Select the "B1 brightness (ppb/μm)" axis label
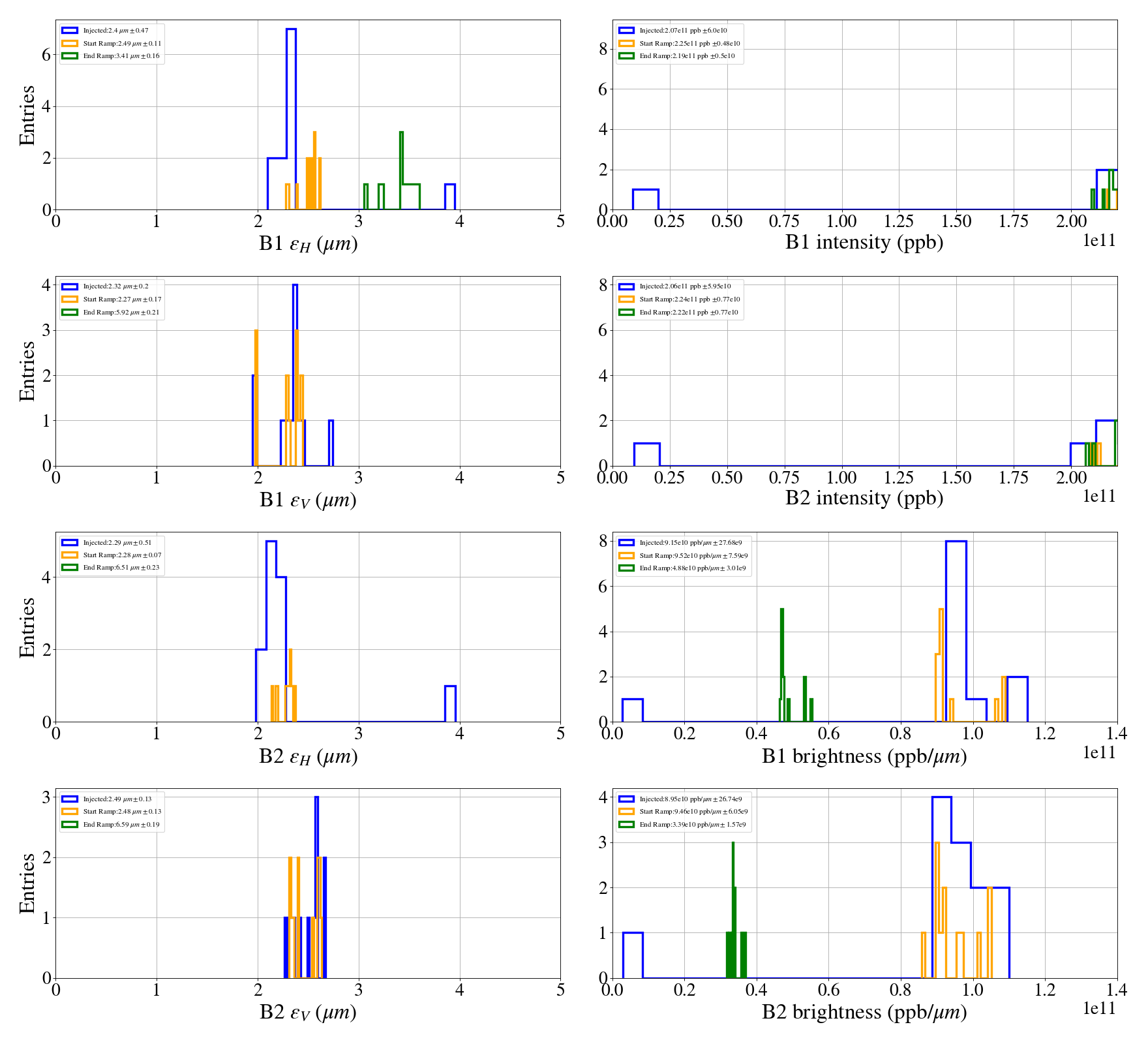Viewport: 1148px width, 1044px height. 864,756
